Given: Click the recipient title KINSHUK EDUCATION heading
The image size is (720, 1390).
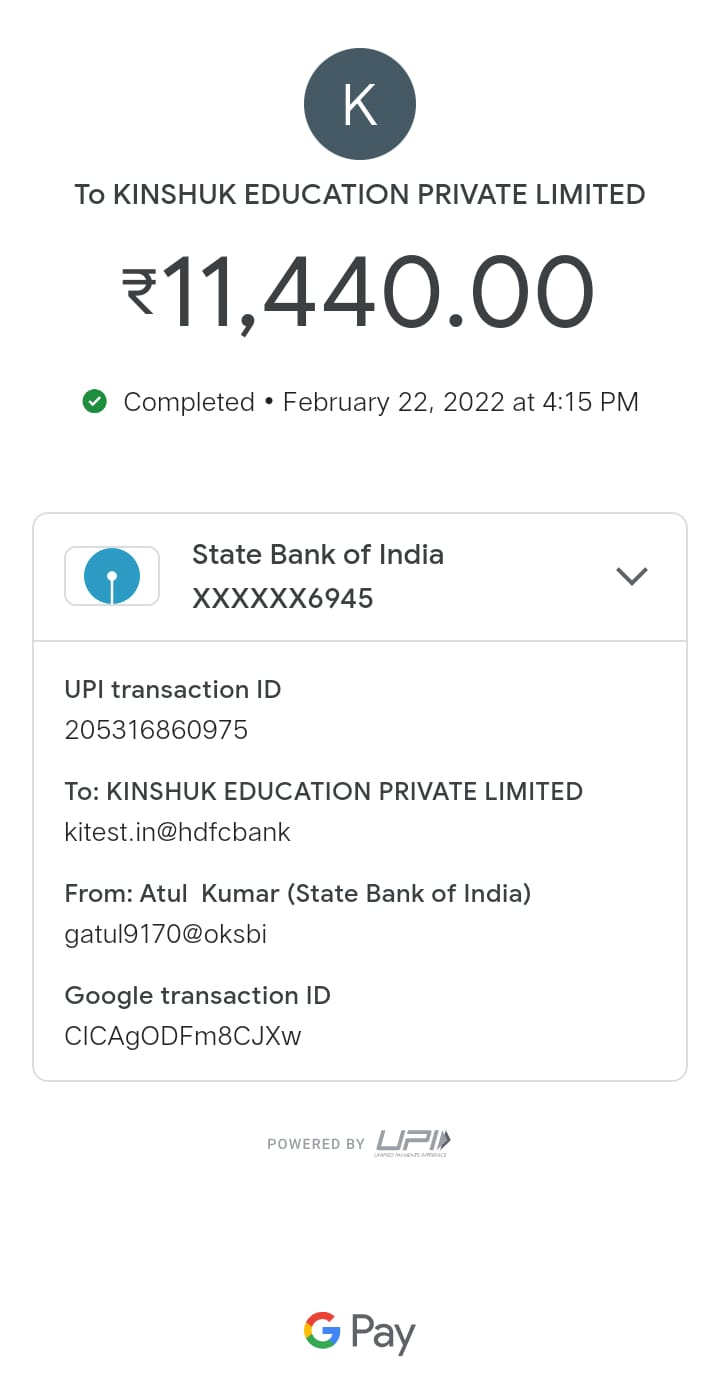Looking at the screenshot, I should click(x=360, y=194).
